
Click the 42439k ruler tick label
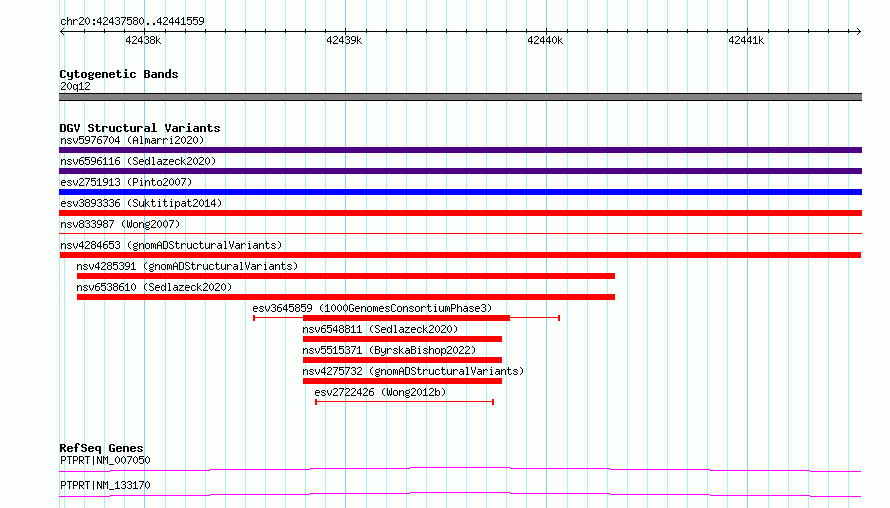click(344, 40)
